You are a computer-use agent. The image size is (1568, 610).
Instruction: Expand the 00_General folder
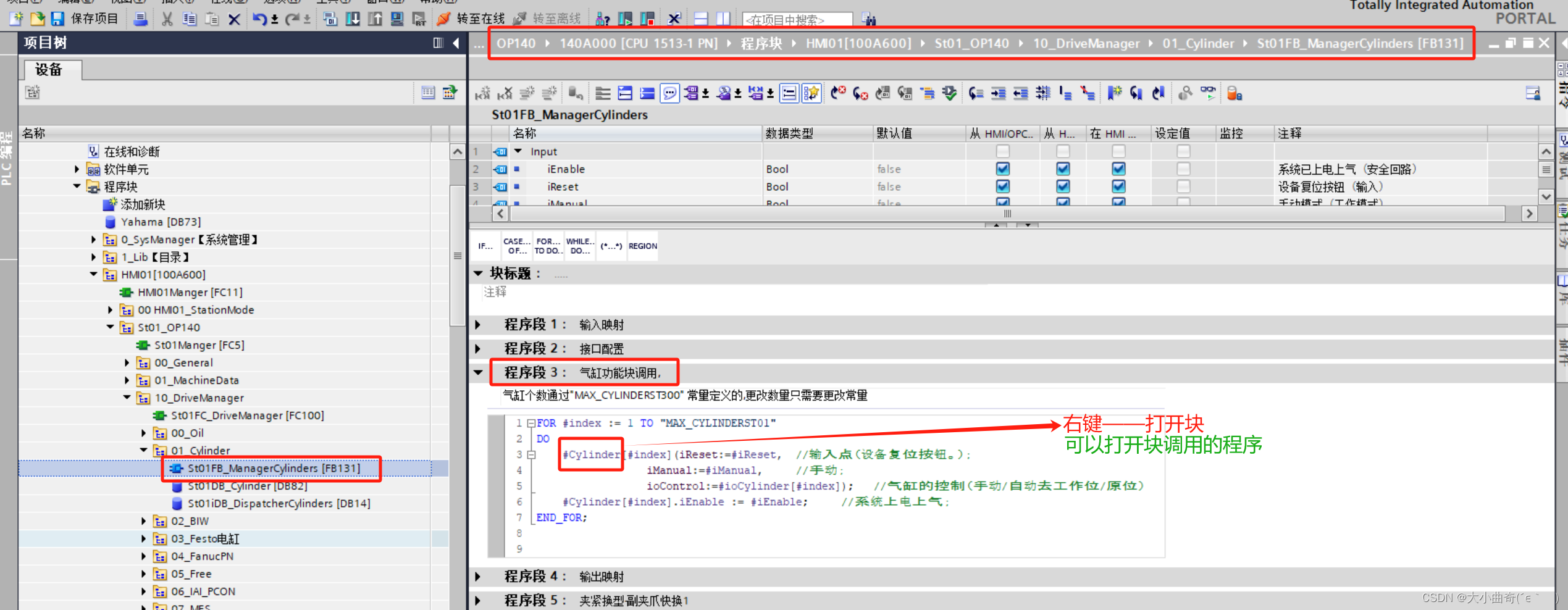(127, 362)
